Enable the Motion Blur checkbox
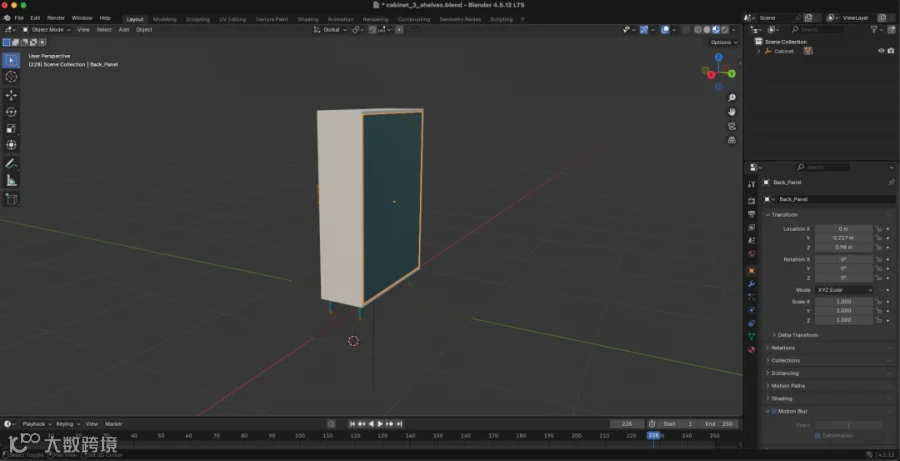The image size is (900, 461). 774,411
